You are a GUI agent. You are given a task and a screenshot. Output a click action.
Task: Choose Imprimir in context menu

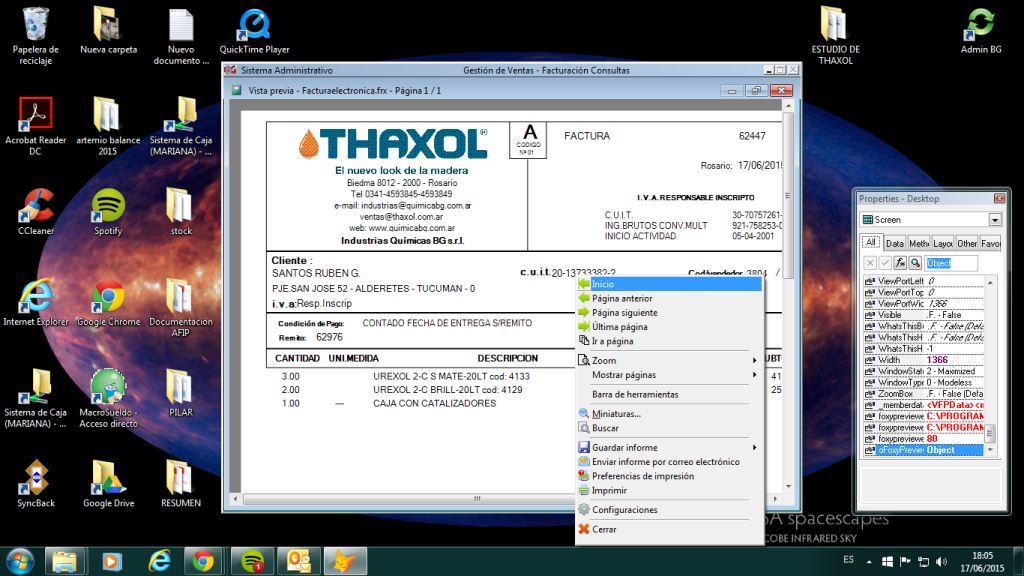(669, 490)
